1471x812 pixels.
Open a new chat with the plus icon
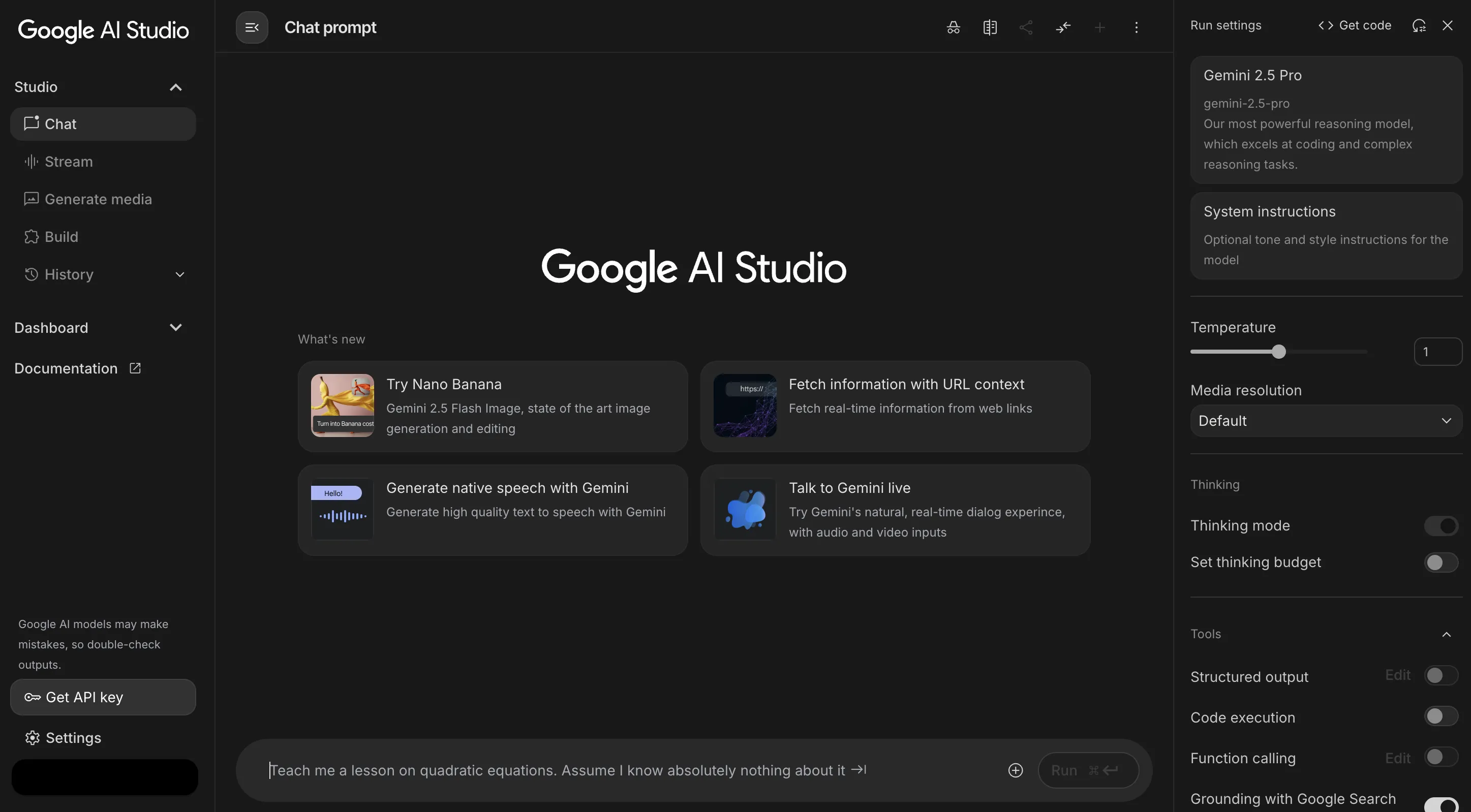click(1100, 27)
